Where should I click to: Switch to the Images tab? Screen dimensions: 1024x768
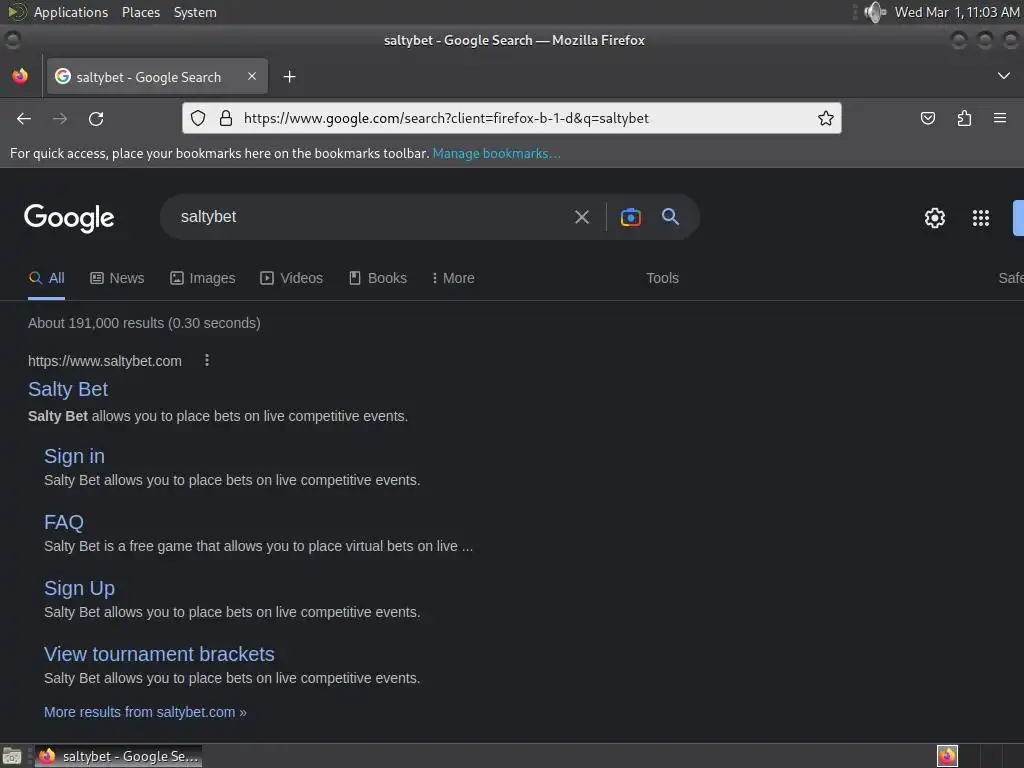click(x=202, y=278)
